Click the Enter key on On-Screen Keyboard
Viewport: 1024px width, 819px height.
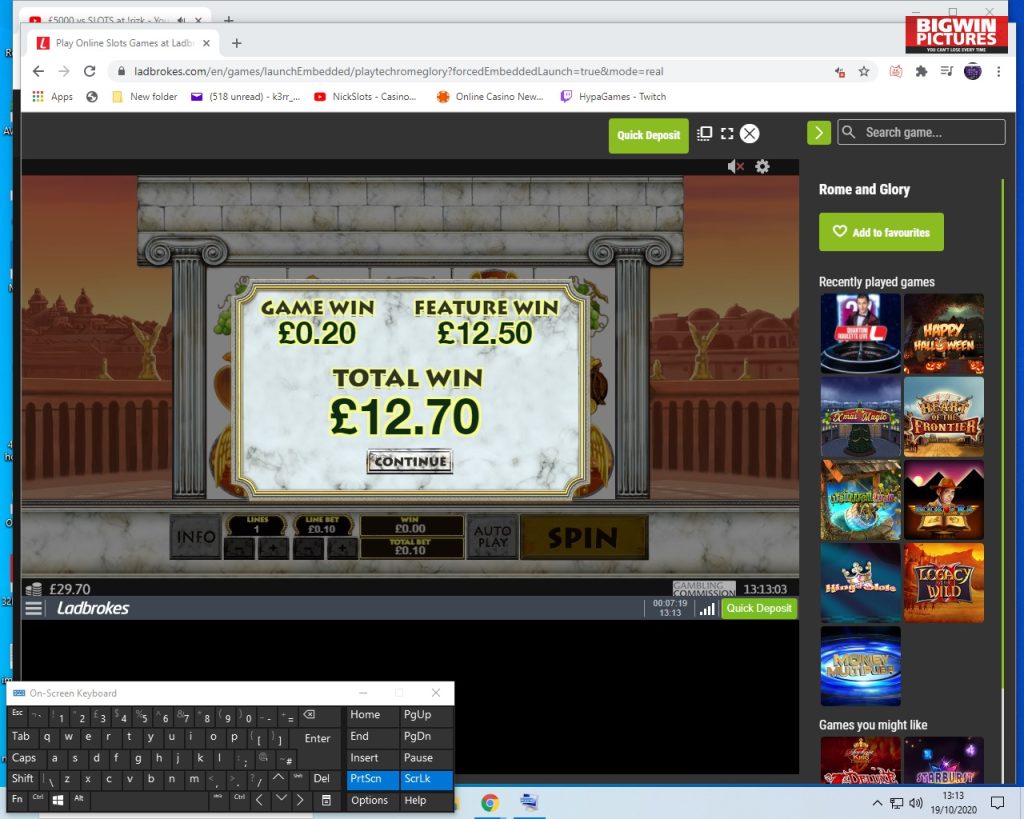(316, 737)
